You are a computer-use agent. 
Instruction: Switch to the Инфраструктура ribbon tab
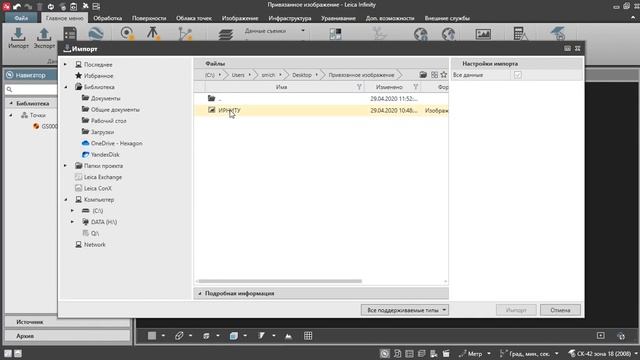click(x=290, y=18)
